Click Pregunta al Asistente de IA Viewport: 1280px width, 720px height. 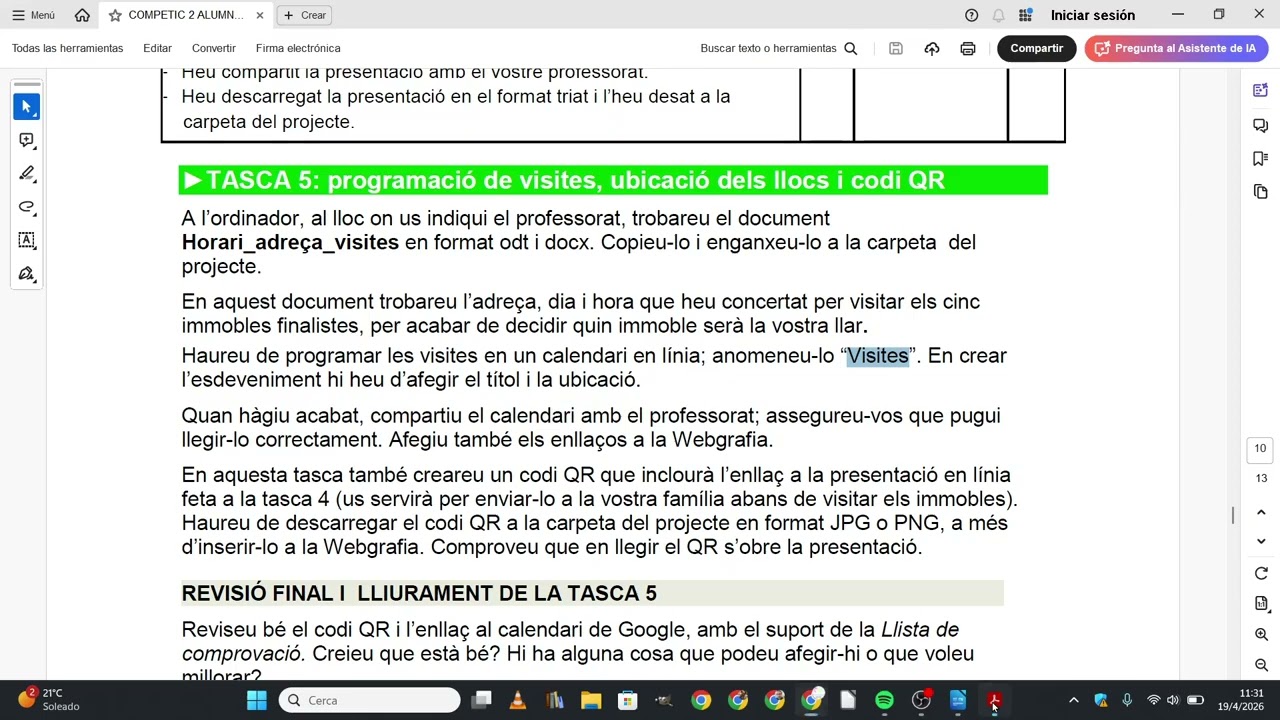[x=1176, y=48]
